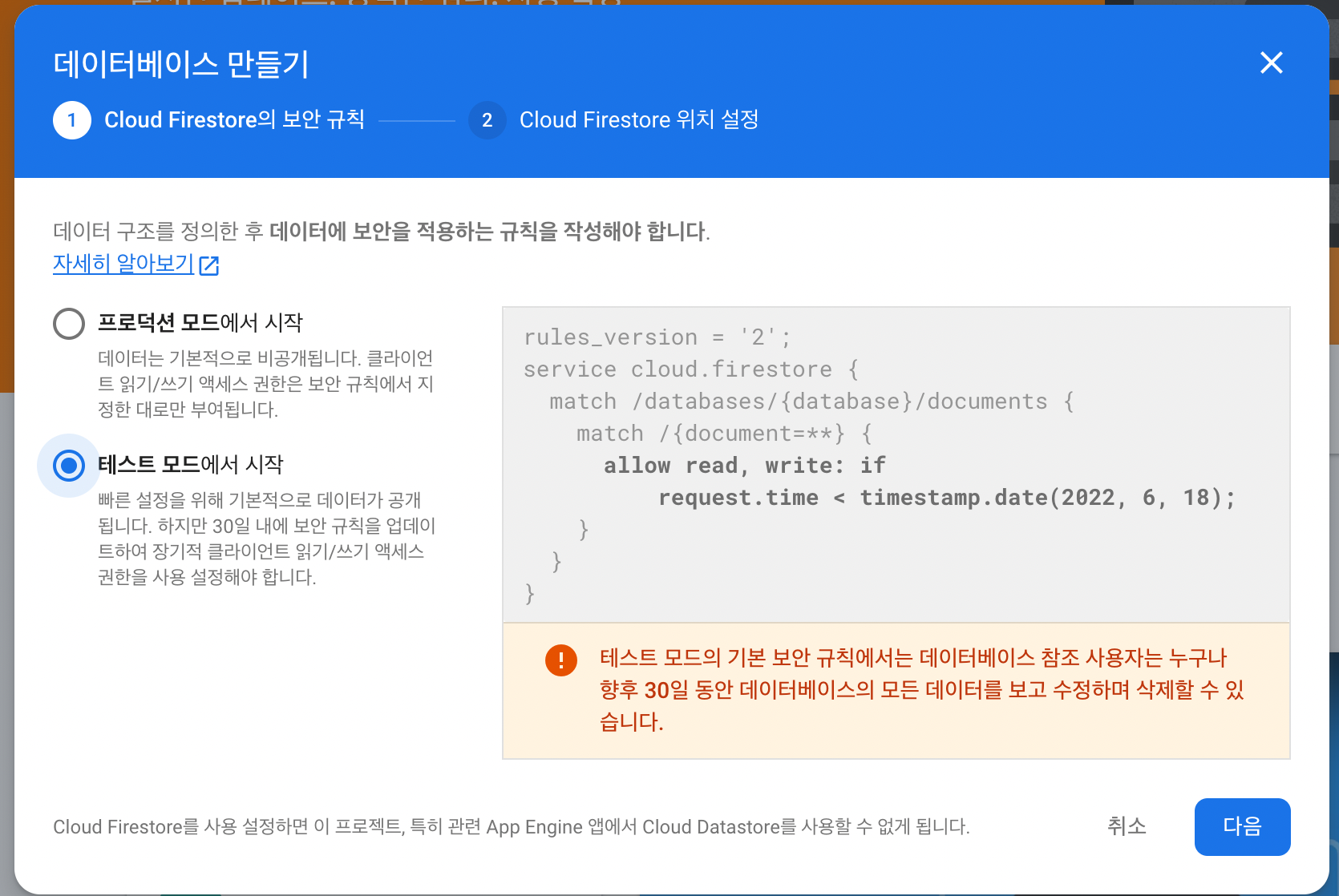
Task: Click the orange warning exclamation icon
Action: pyautogui.click(x=561, y=660)
